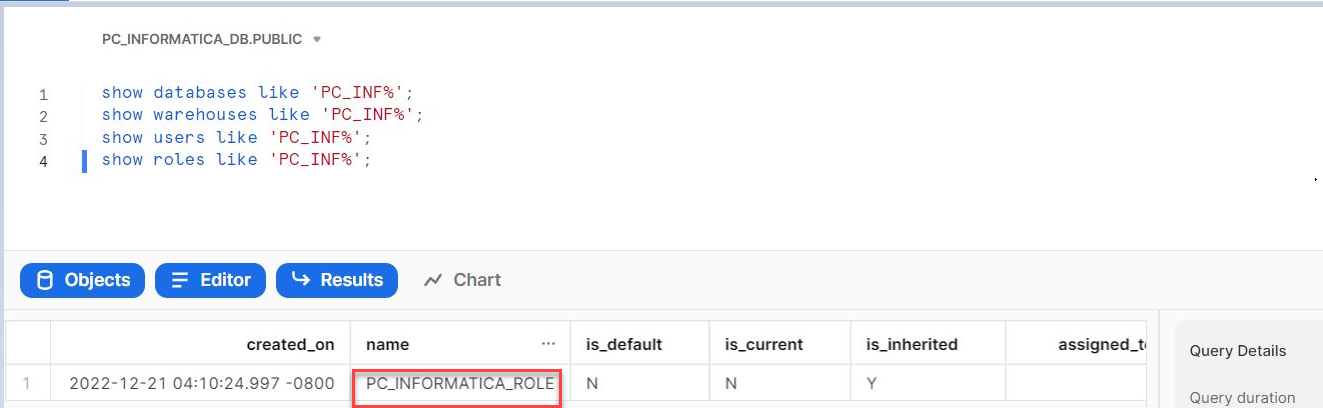
Task: Click the is_current column header
Action: [764, 344]
